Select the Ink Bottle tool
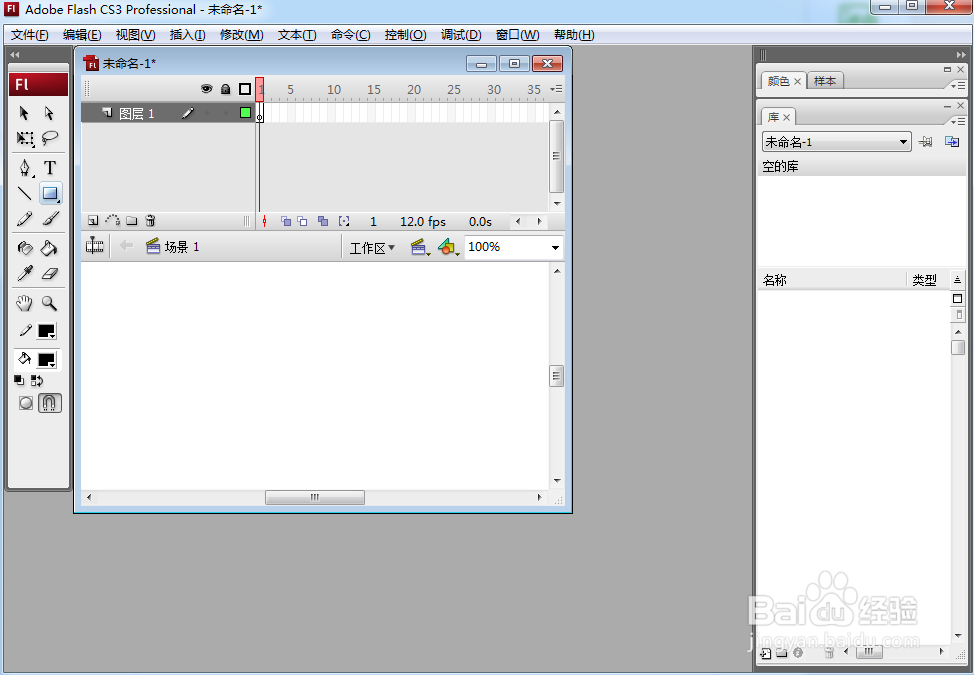The height and width of the screenshot is (675, 974). [x=25, y=248]
